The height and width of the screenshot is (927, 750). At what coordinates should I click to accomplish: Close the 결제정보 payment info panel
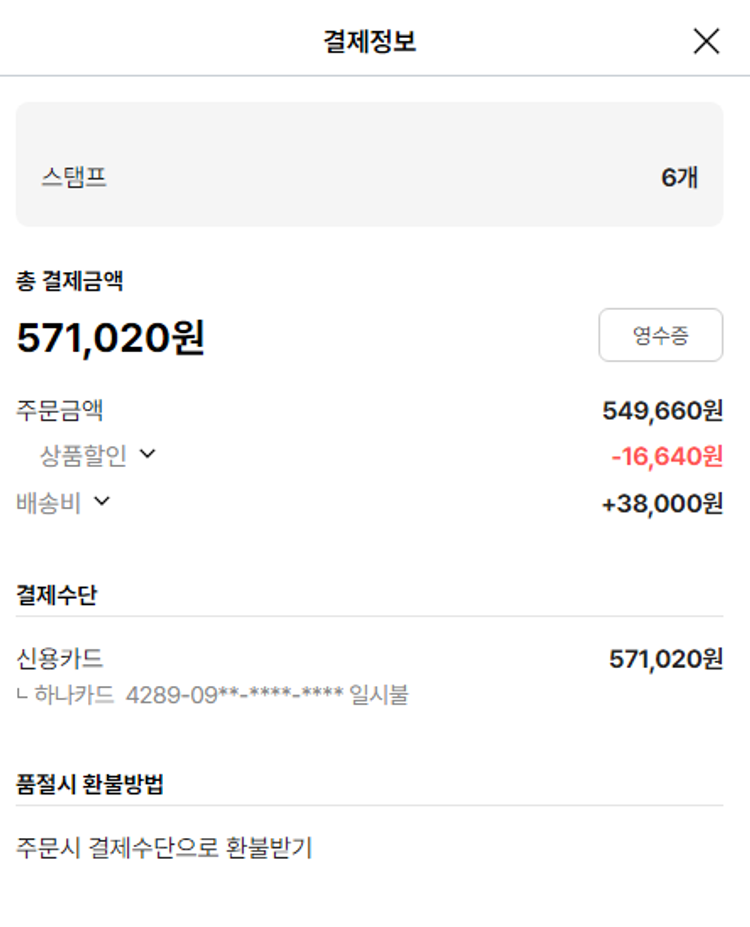click(x=706, y=41)
